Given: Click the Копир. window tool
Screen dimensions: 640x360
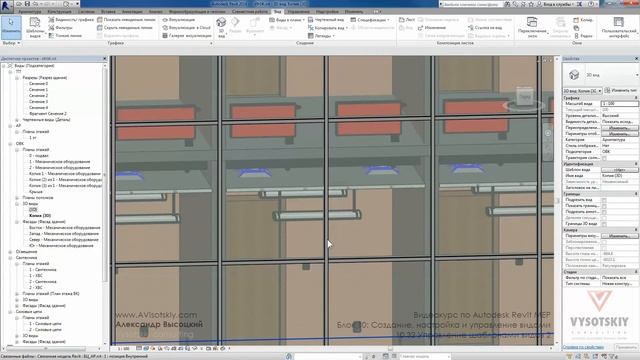Looking at the screenshot, I should point(583,20).
